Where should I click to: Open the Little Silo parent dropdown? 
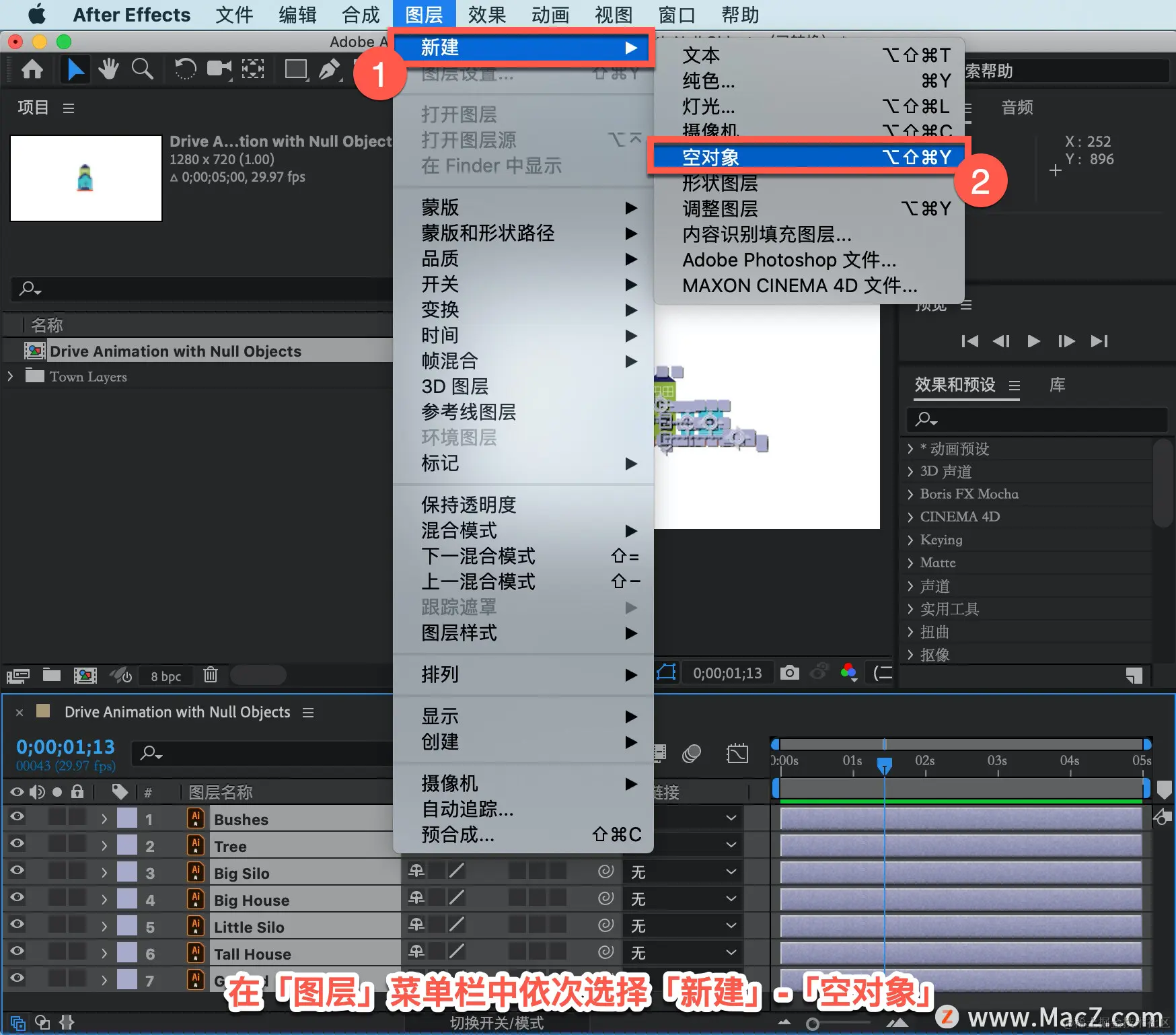pos(684,926)
